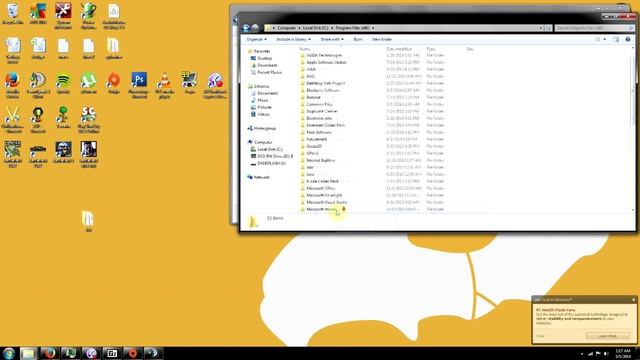Select the Common Files folder
640x360 pixels.
tap(319, 104)
